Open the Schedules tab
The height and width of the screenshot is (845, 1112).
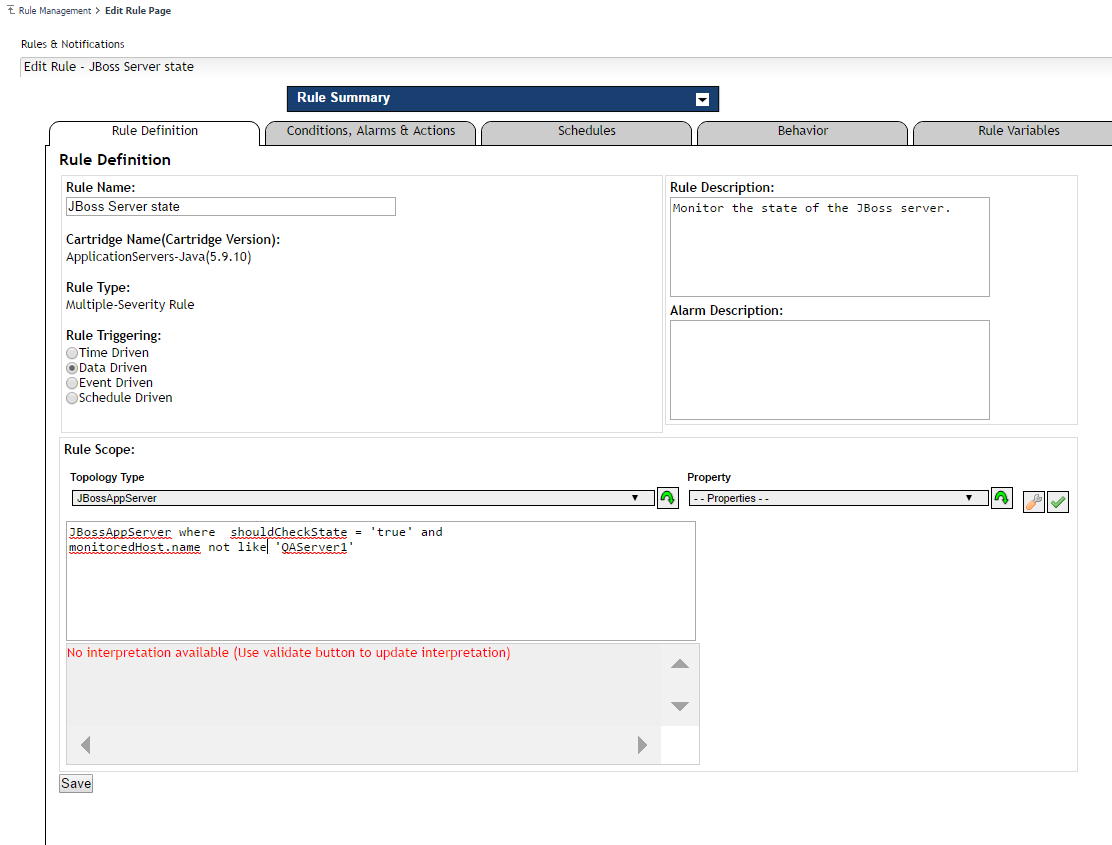586,131
